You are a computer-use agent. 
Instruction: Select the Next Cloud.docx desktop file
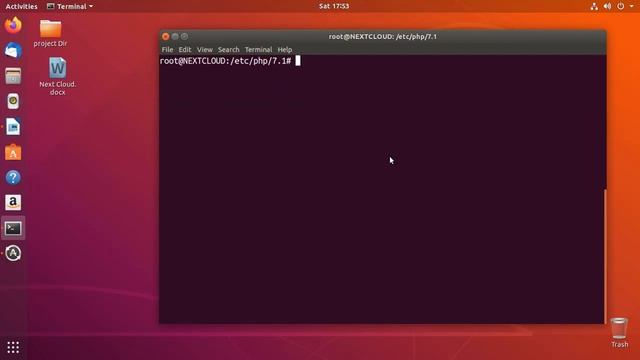pos(58,76)
